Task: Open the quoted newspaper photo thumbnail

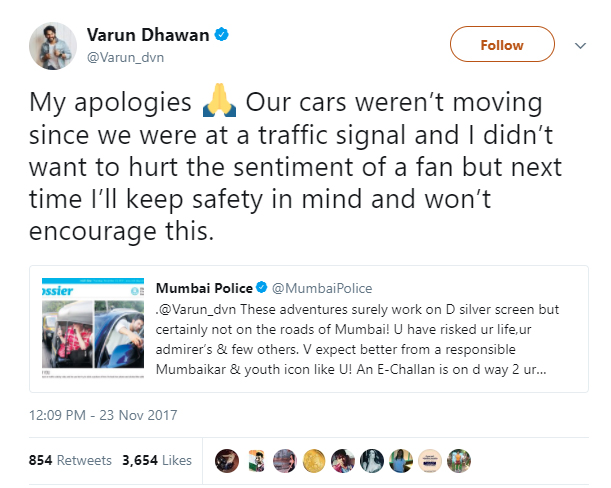Action: click(93, 328)
